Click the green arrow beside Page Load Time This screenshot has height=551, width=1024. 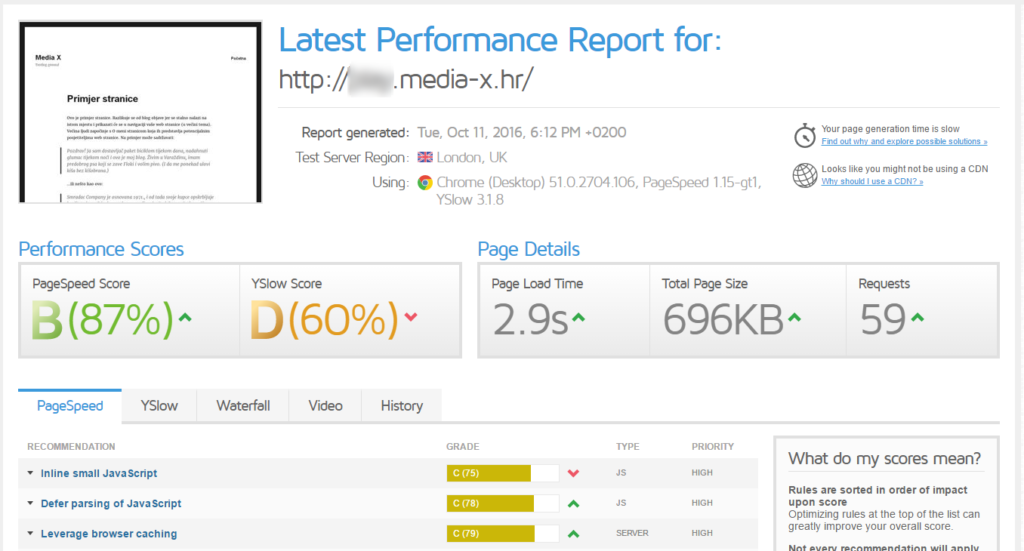click(x=578, y=318)
